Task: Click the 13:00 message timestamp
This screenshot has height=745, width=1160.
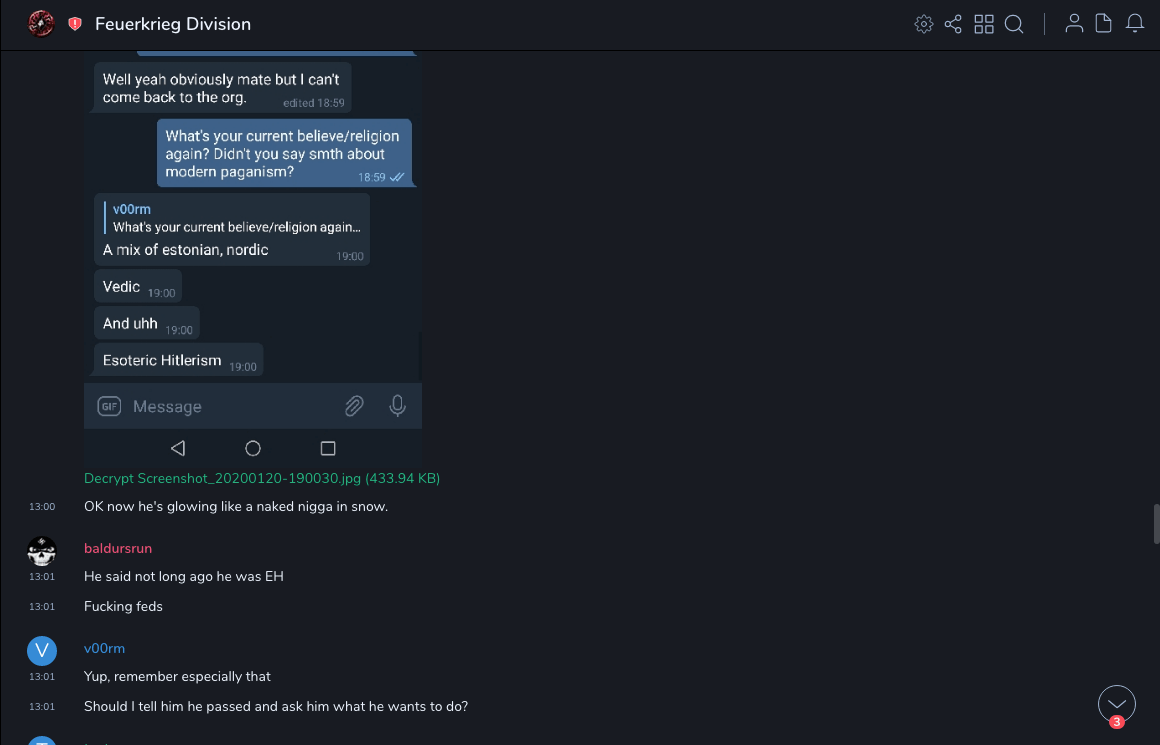Action: click(x=42, y=507)
